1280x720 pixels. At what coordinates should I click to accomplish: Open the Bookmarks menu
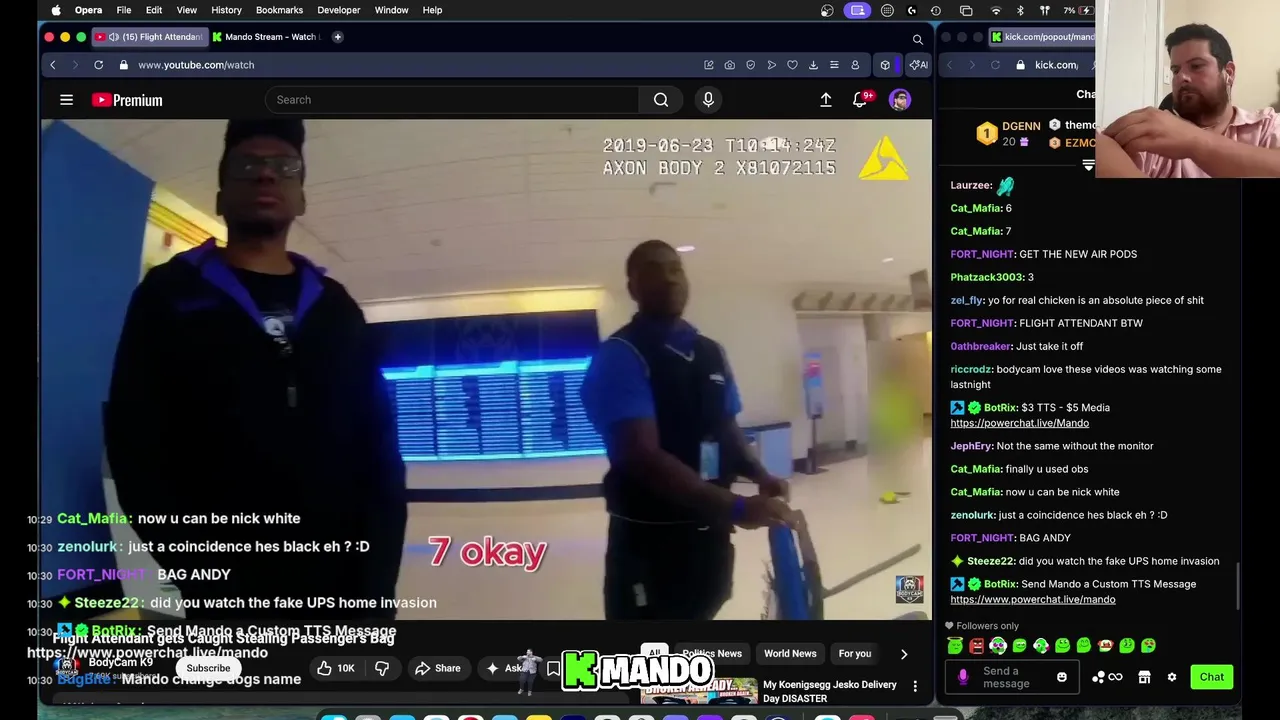pyautogui.click(x=279, y=10)
